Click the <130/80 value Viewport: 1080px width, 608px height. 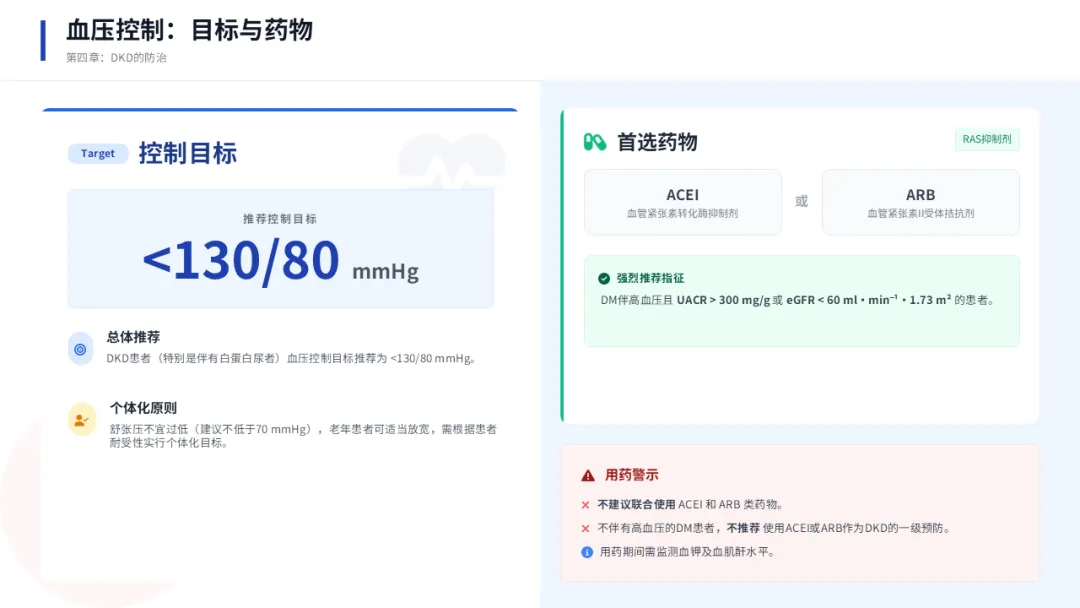[x=241, y=261]
